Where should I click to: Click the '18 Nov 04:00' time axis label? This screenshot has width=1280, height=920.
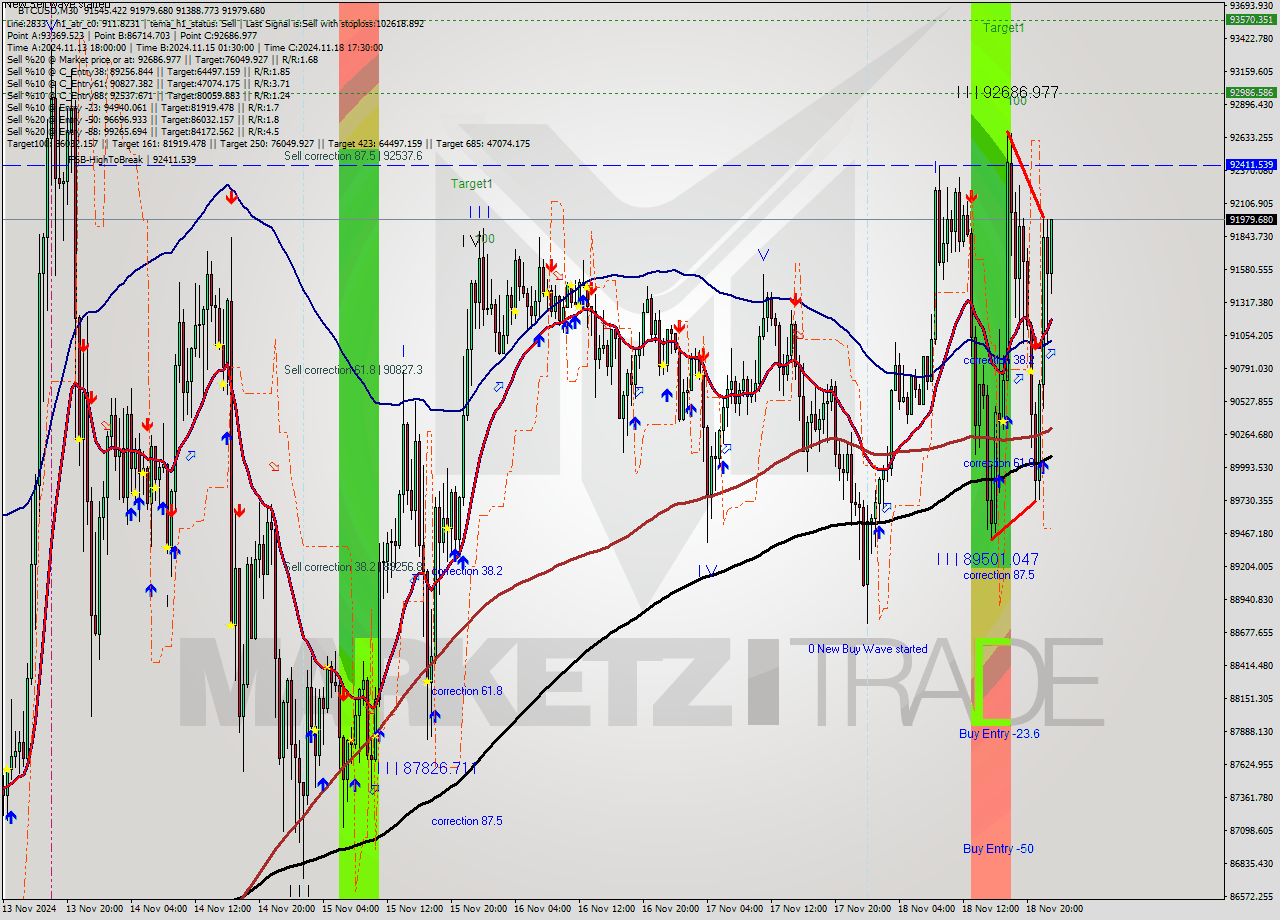point(927,910)
